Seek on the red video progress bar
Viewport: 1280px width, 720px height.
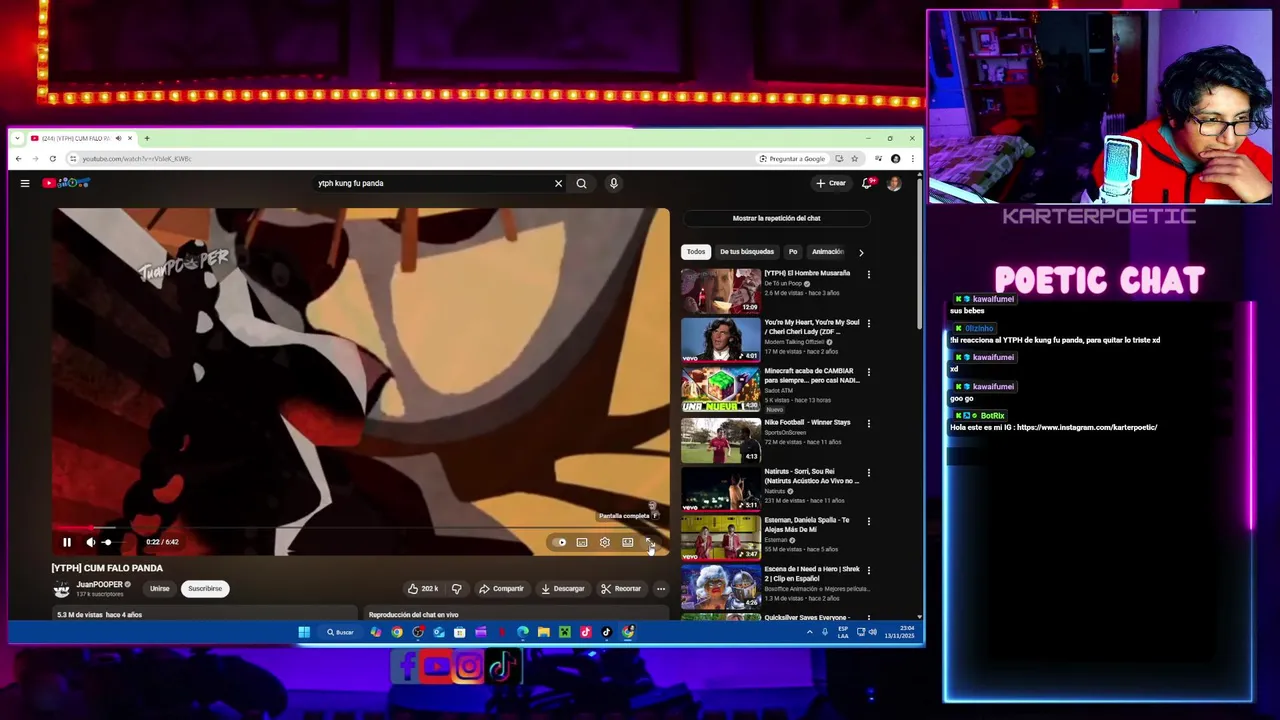coord(361,528)
